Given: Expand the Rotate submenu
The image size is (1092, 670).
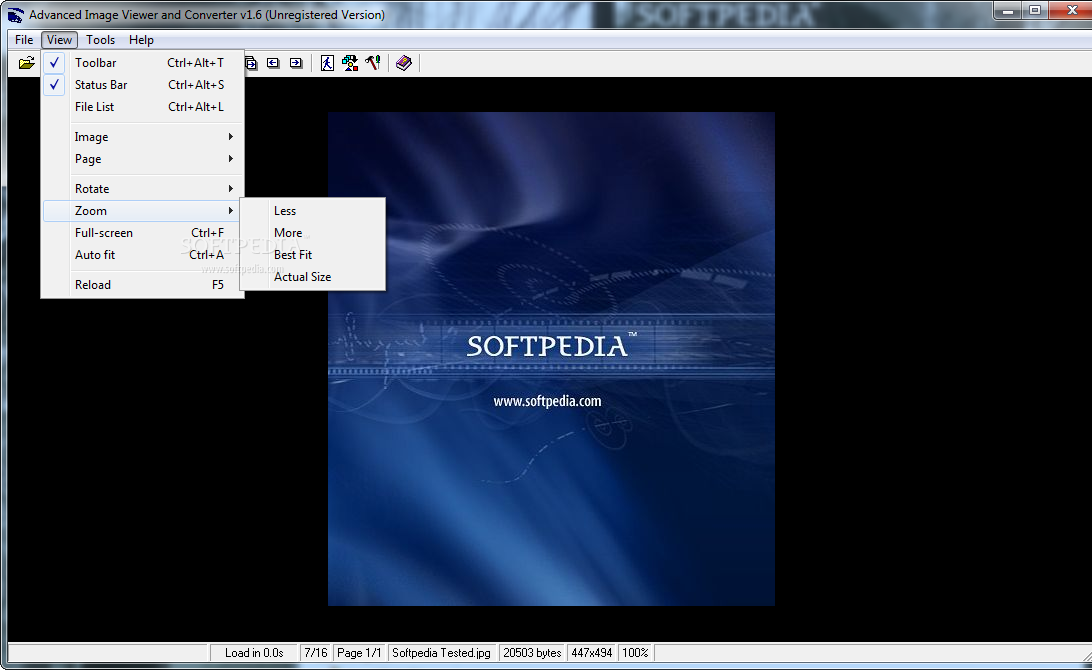Looking at the screenshot, I should coord(143,189).
